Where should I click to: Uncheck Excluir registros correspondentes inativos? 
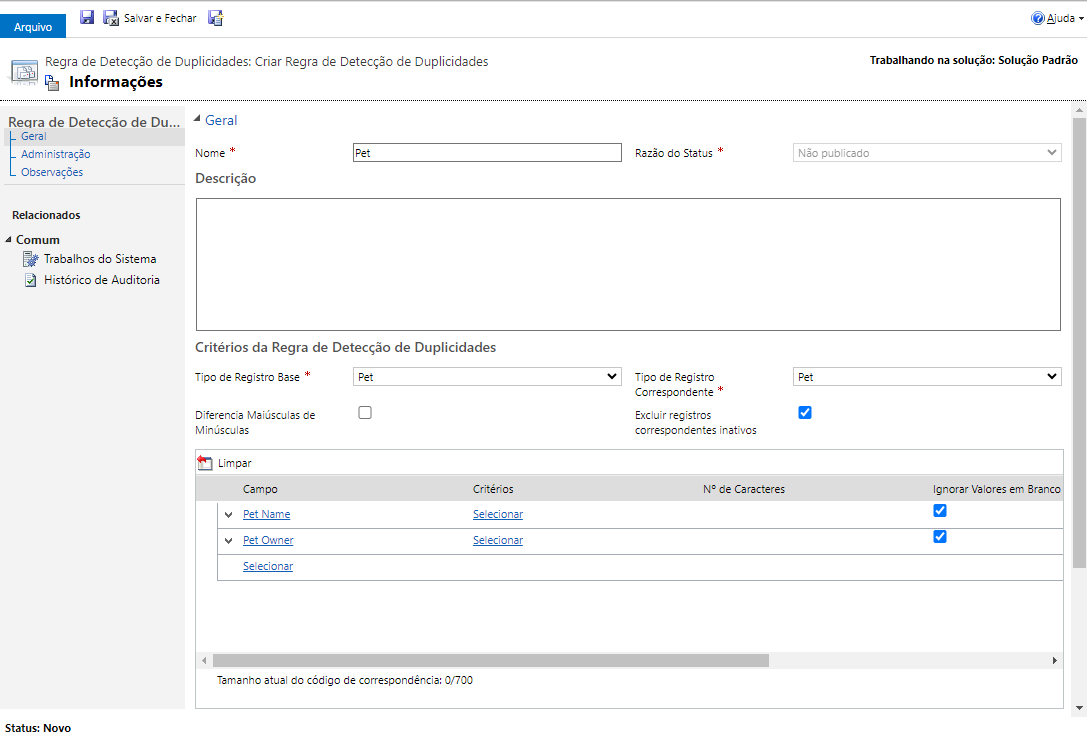[805, 413]
